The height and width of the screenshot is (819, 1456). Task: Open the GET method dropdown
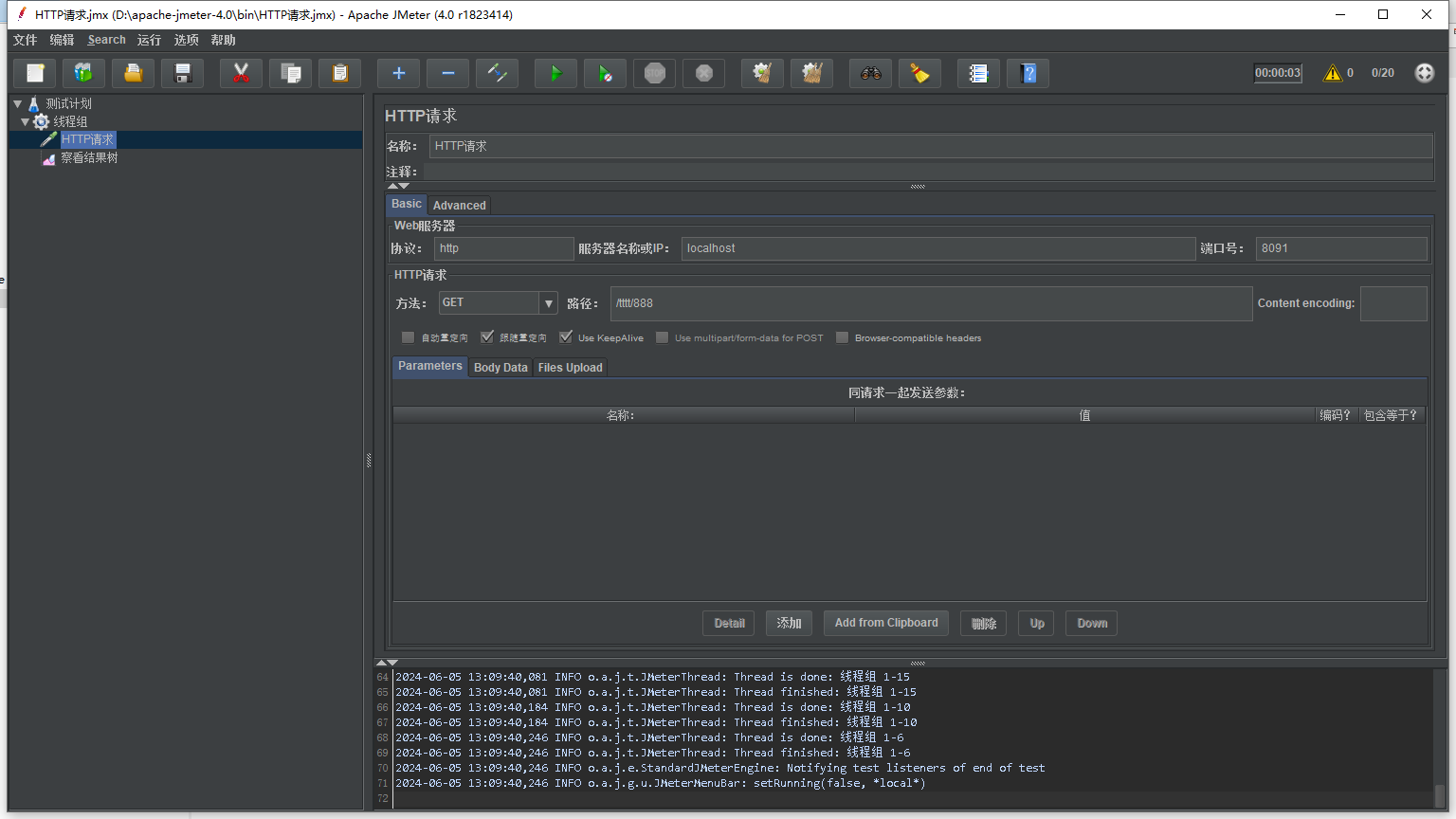click(x=548, y=303)
